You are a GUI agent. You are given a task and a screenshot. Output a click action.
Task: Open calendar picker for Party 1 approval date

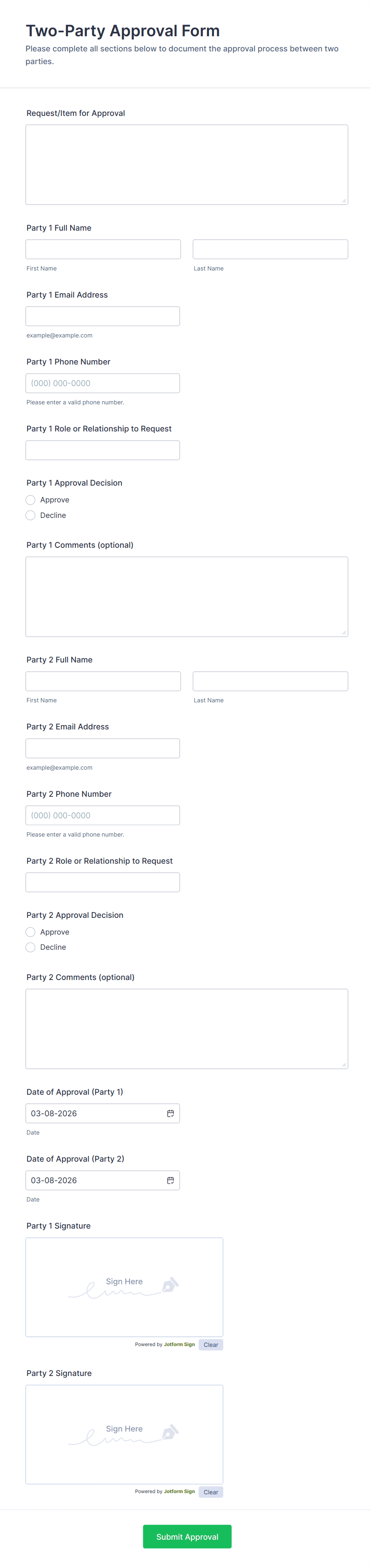(x=170, y=1113)
